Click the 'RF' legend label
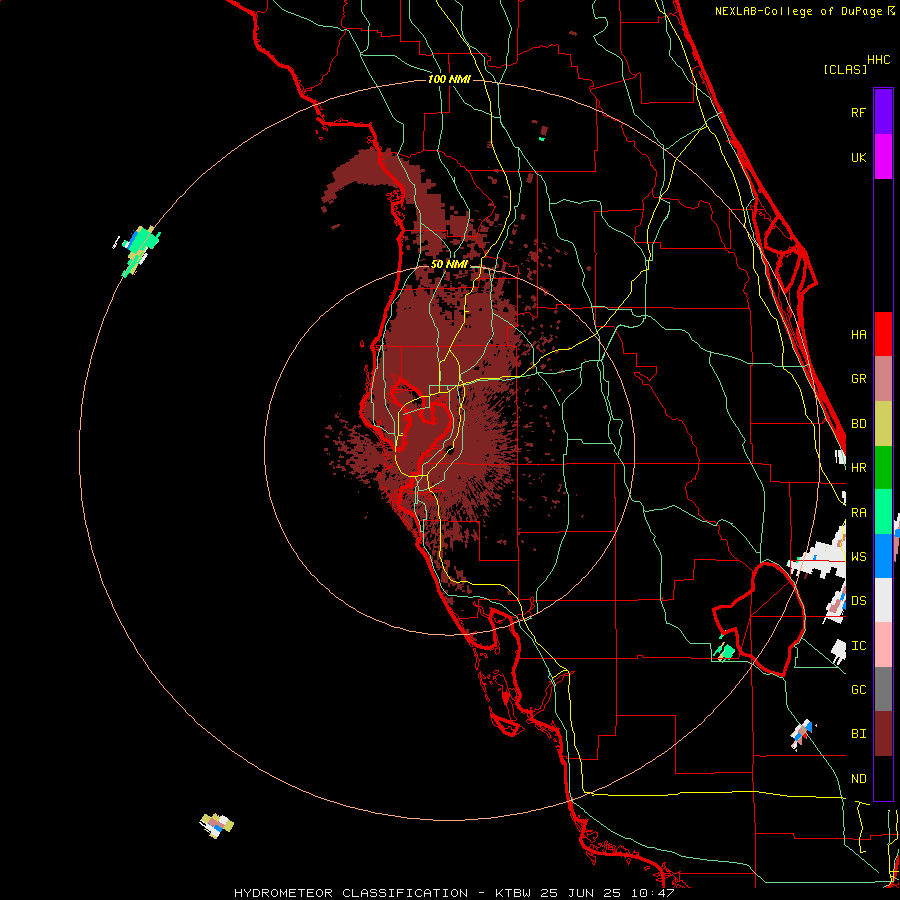This screenshot has width=900, height=900. [858, 112]
